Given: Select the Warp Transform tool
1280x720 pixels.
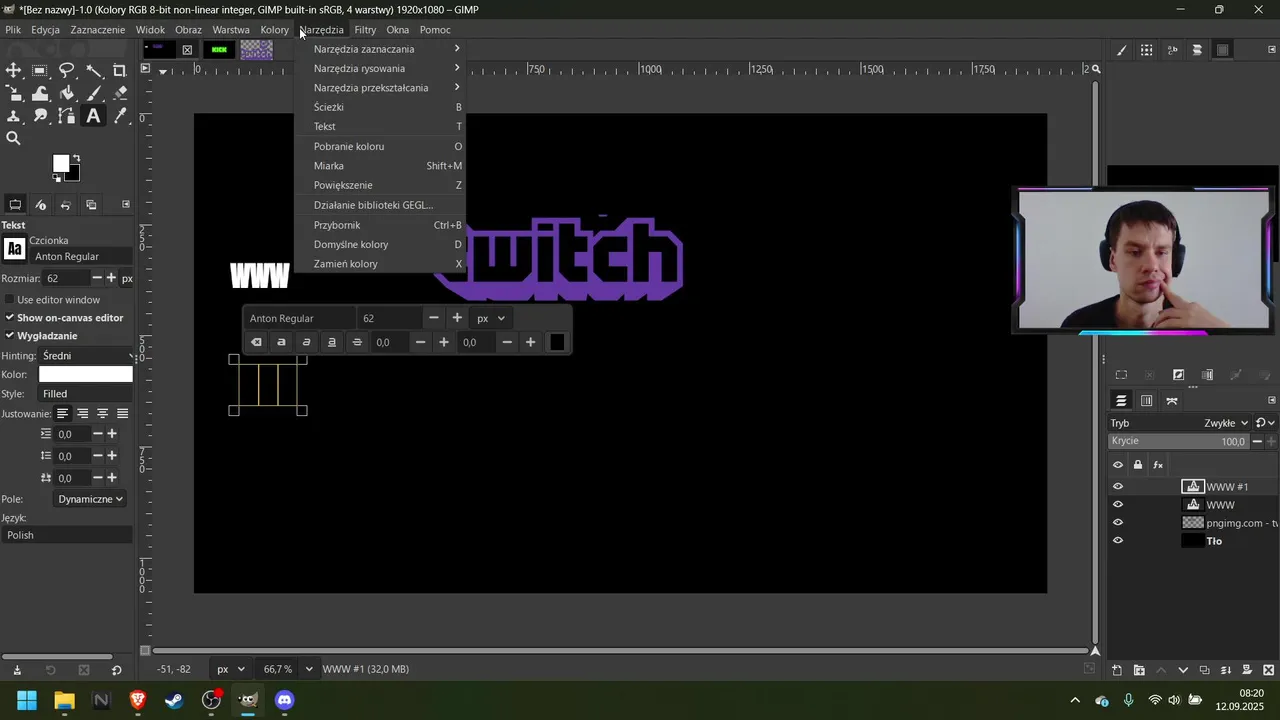Looking at the screenshot, I should point(40,93).
